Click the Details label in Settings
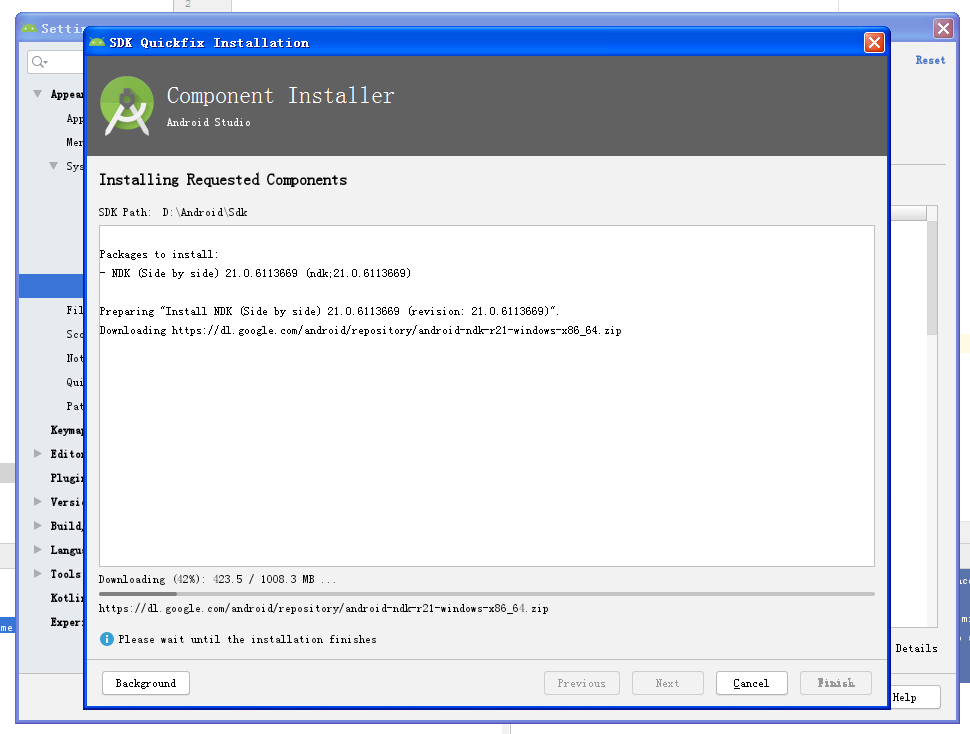 916,648
